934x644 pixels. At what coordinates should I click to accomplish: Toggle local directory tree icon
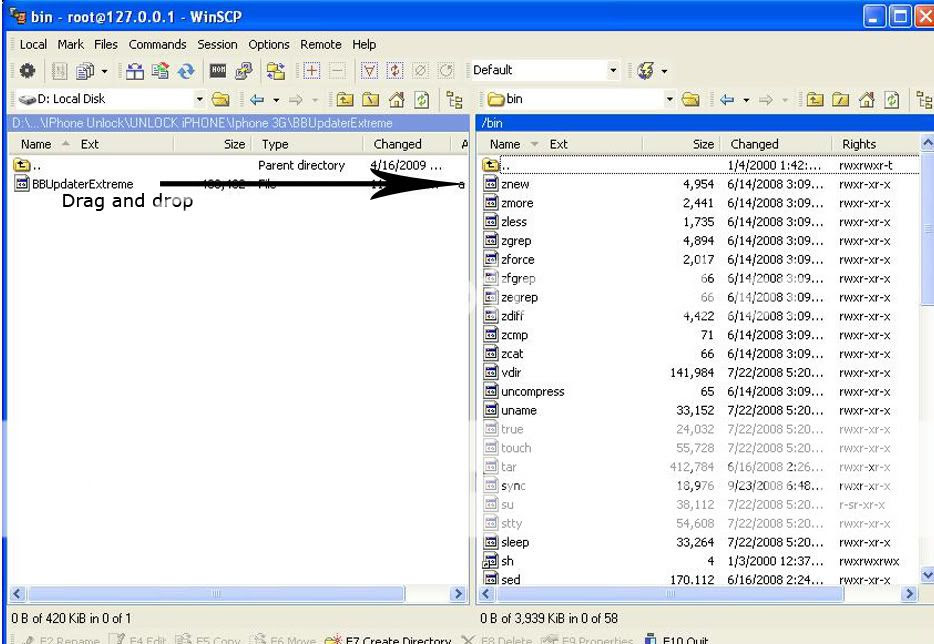pos(454,99)
